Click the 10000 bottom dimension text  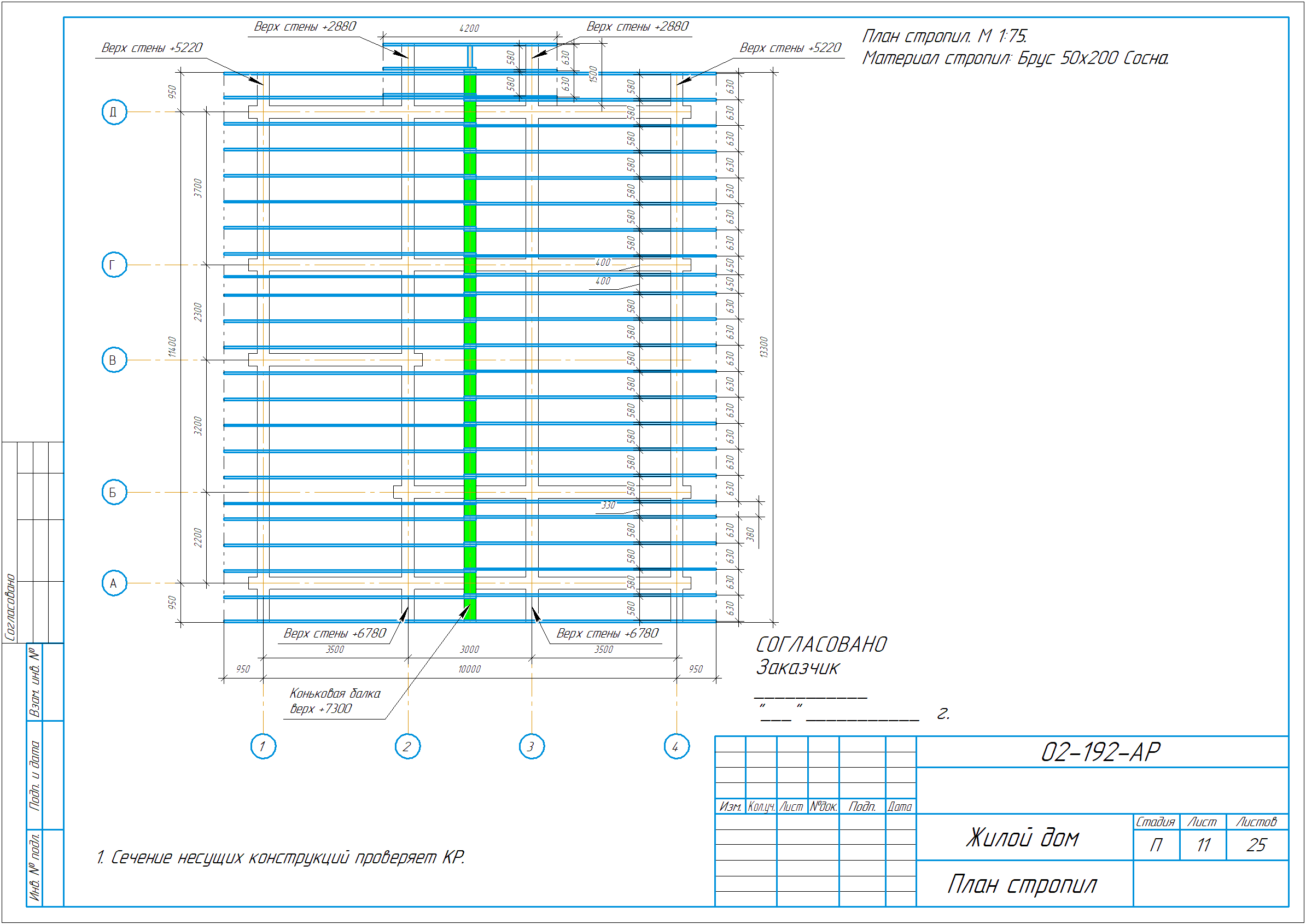point(469,670)
